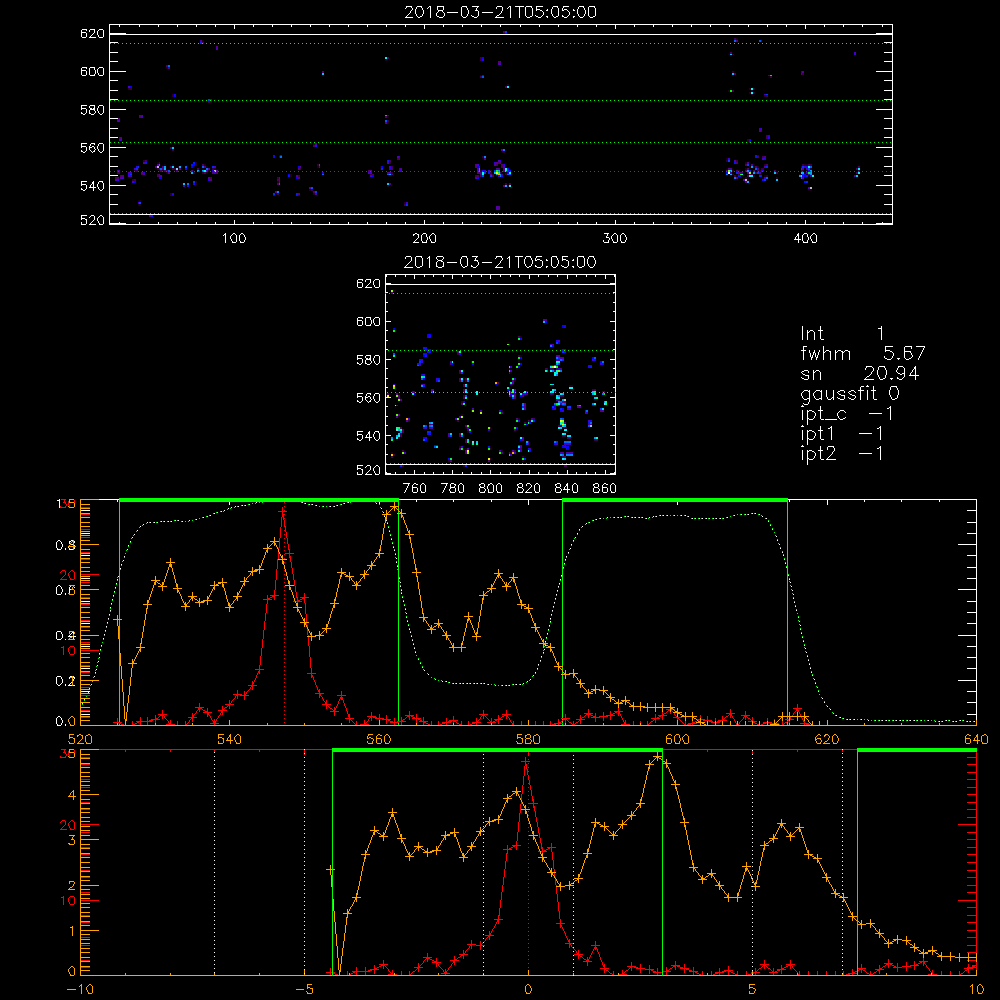
Task: Click y-axis label 580 on top plot
Action: tap(92, 110)
